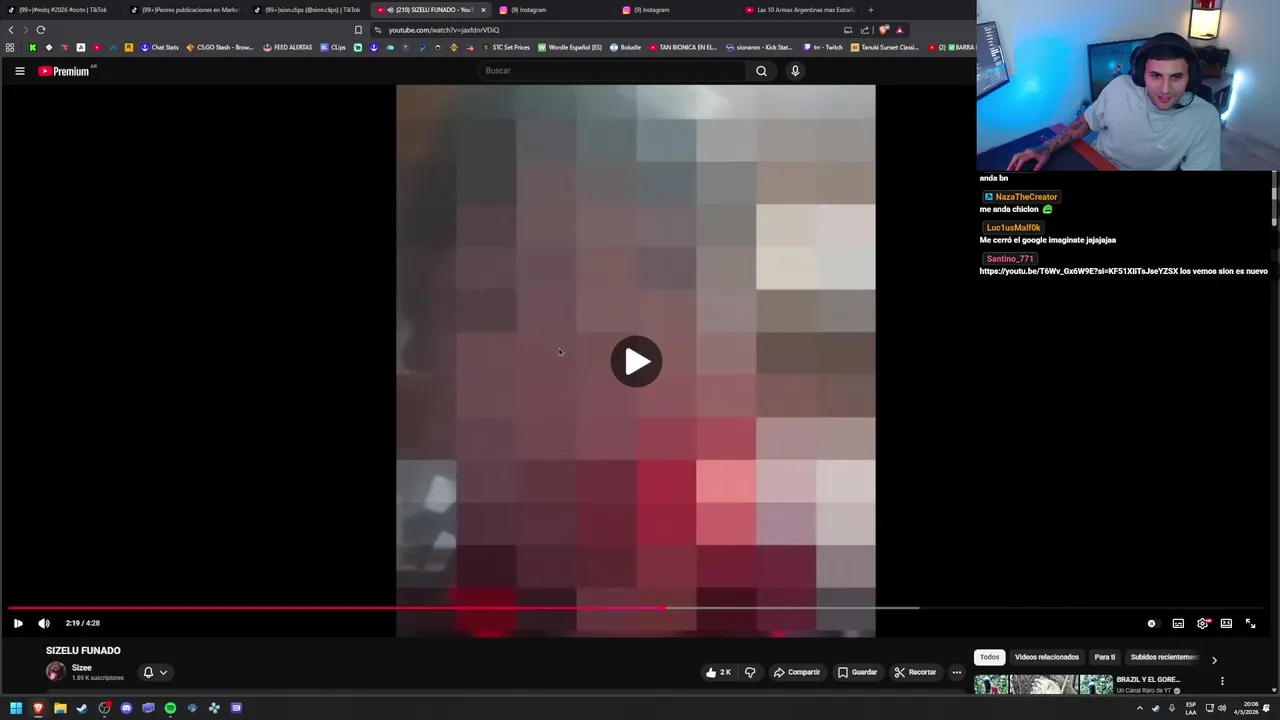
Task: Open more actions (three dots) beside Recortar
Action: click(957, 672)
